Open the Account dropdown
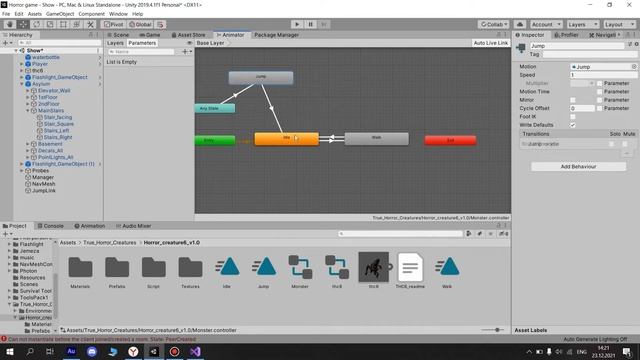640x360 pixels. coord(546,24)
